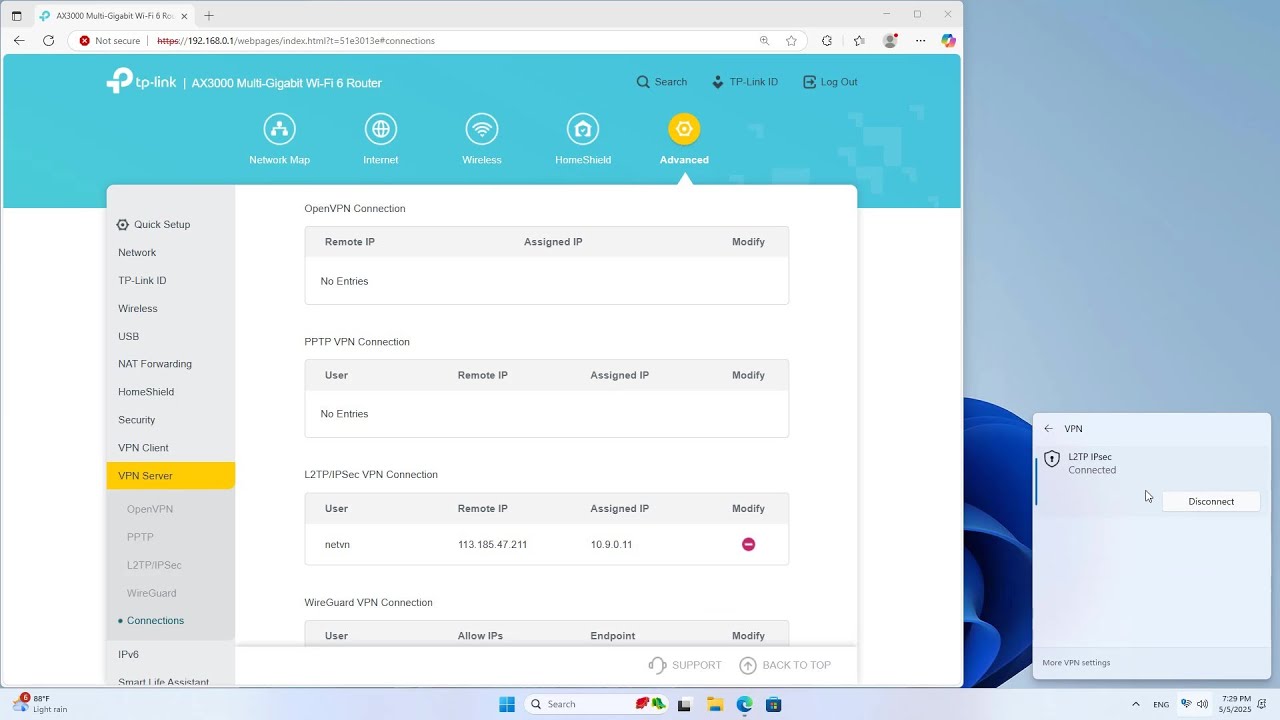Select the AX3000 router tab
Viewport: 1280px width, 720px height.
pos(113,16)
